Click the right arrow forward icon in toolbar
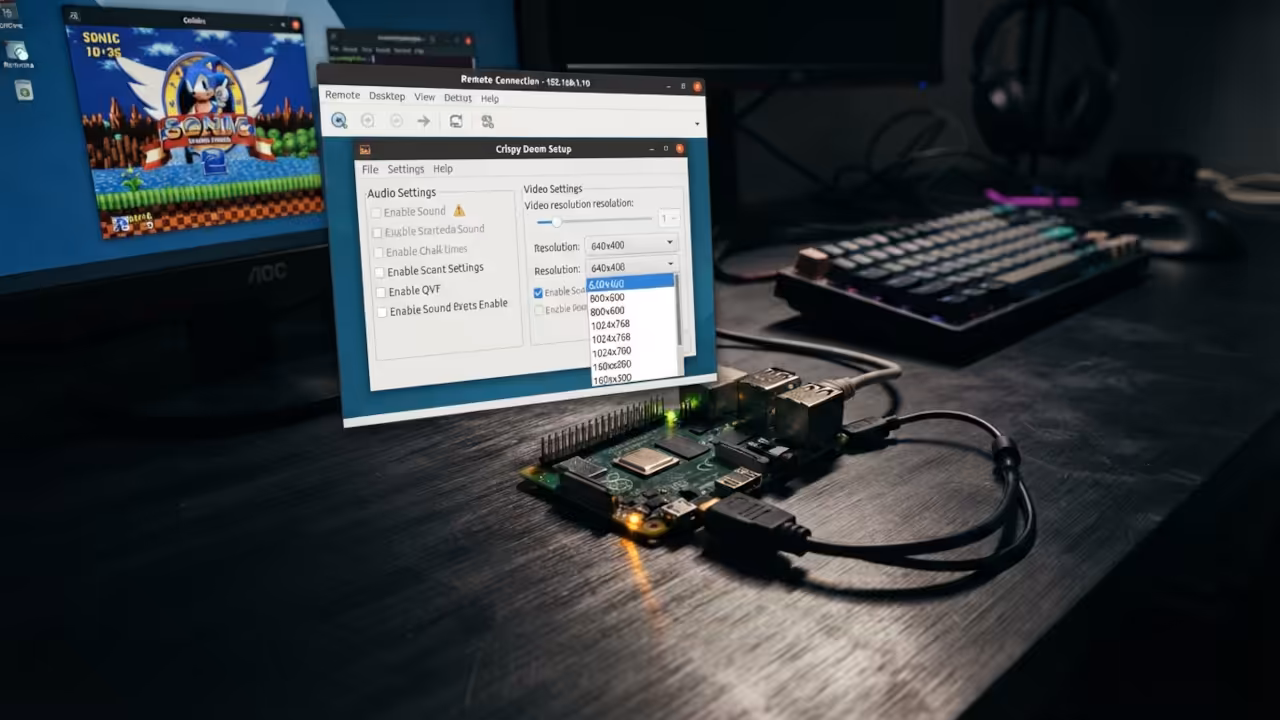Viewport: 1280px width, 720px height. [x=424, y=121]
